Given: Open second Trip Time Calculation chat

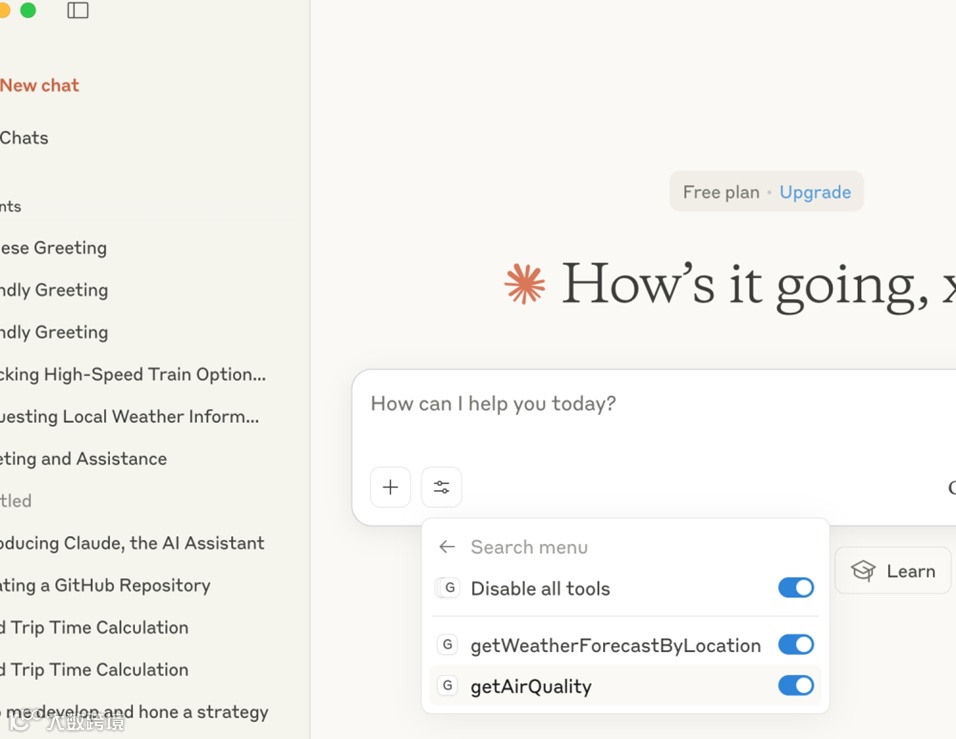Looking at the screenshot, I should 95,669.
